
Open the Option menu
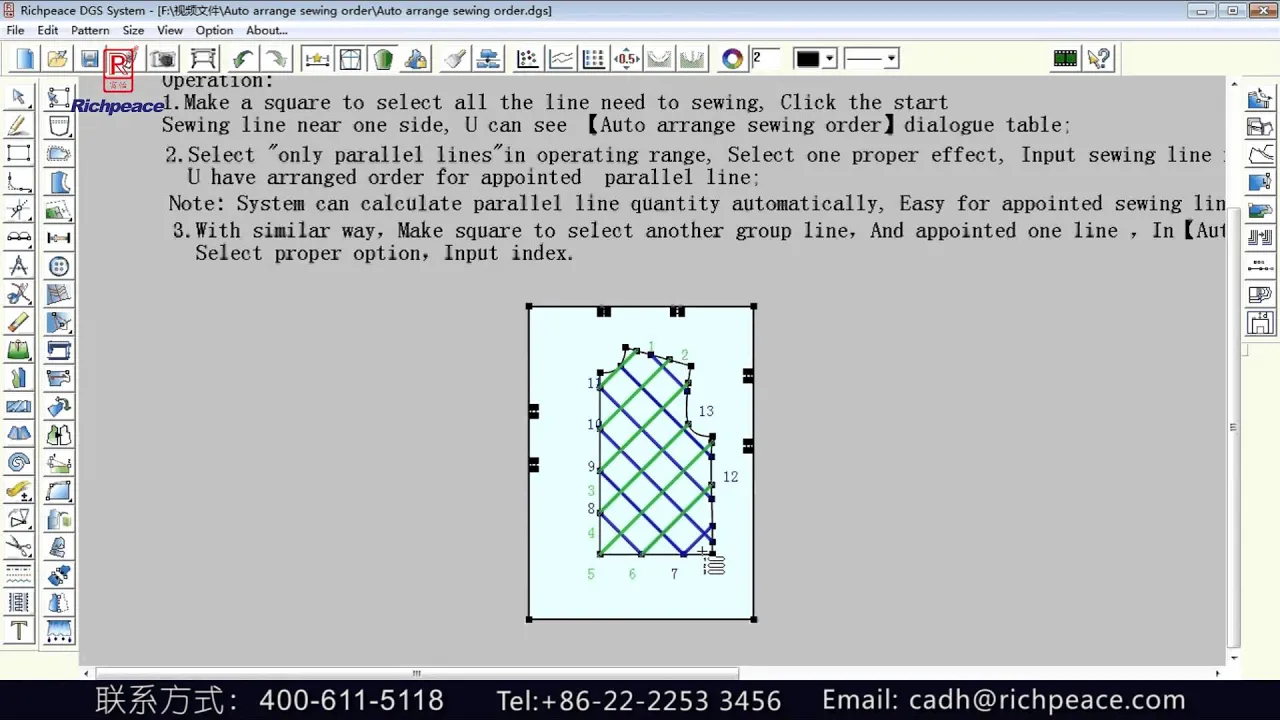pyautogui.click(x=214, y=30)
